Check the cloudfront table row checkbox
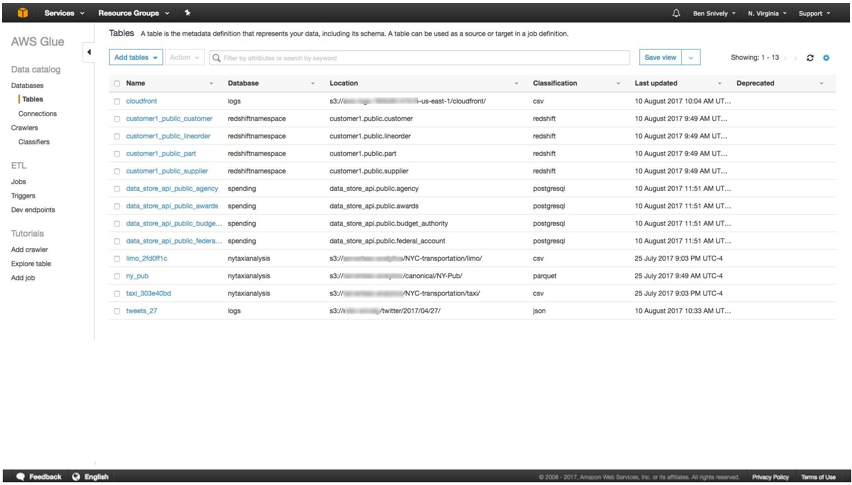This screenshot has height=485, width=852. tap(117, 102)
